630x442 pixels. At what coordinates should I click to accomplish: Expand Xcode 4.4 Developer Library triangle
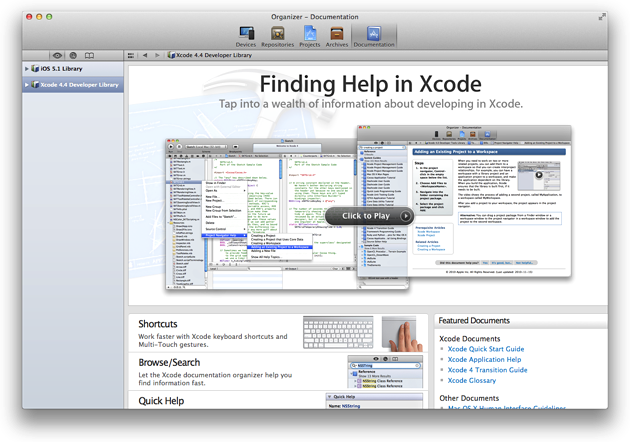[x=27, y=85]
